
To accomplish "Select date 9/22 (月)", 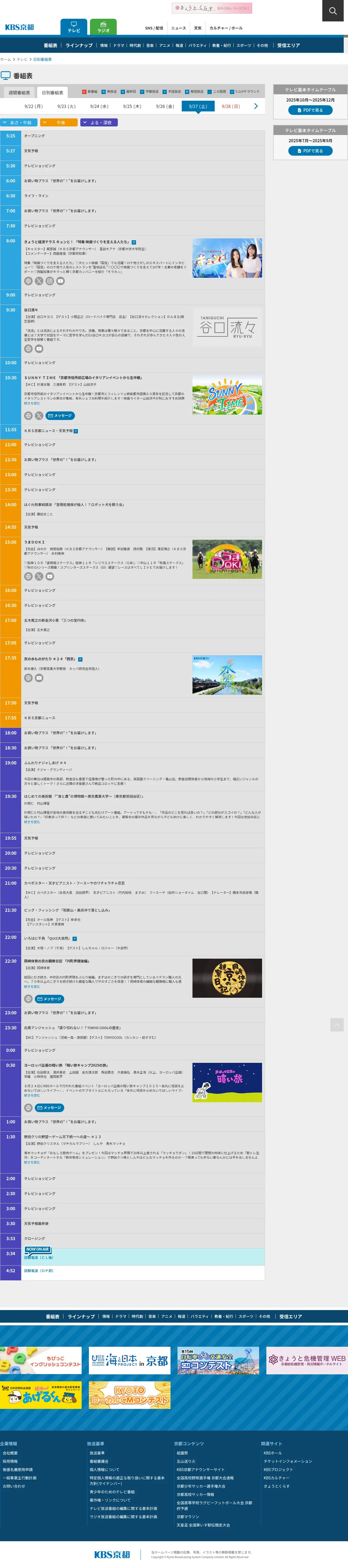I will [x=33, y=106].
